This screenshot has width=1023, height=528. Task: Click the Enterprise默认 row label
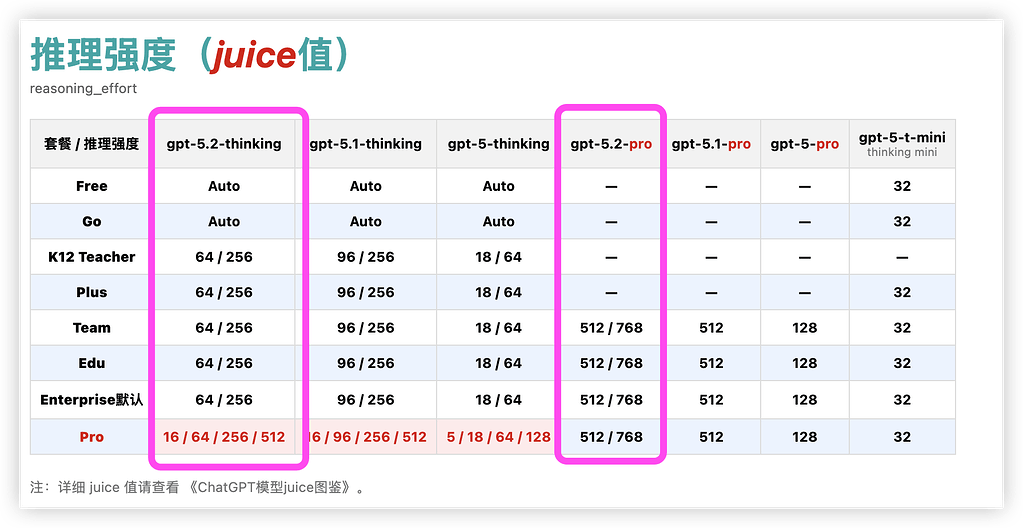[91, 399]
